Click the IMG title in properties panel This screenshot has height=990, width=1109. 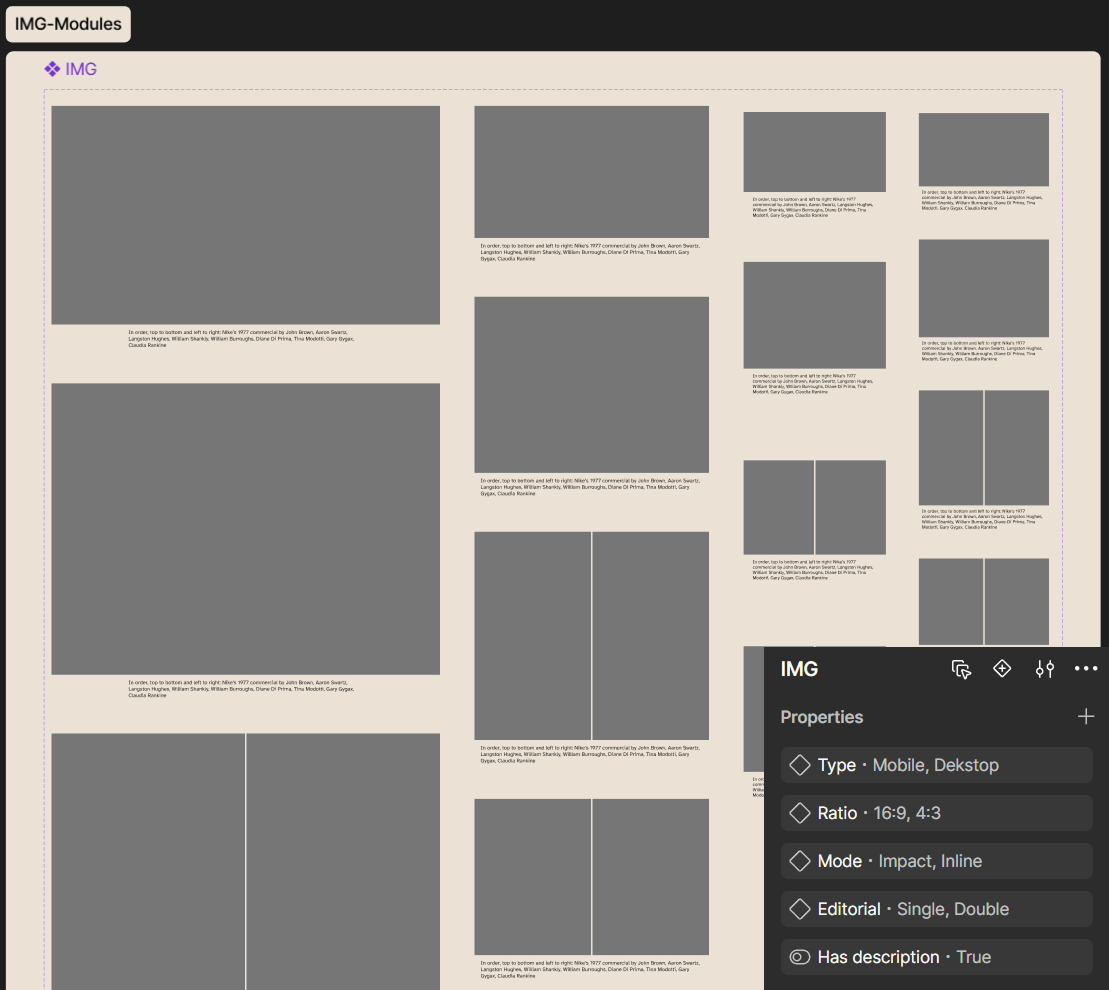[x=799, y=669]
